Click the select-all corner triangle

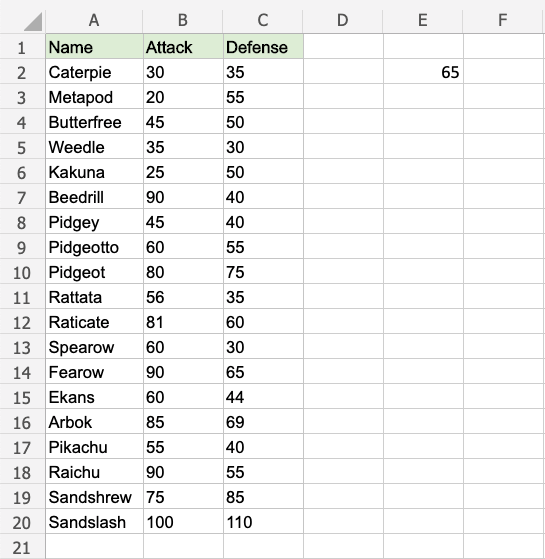[33, 21]
